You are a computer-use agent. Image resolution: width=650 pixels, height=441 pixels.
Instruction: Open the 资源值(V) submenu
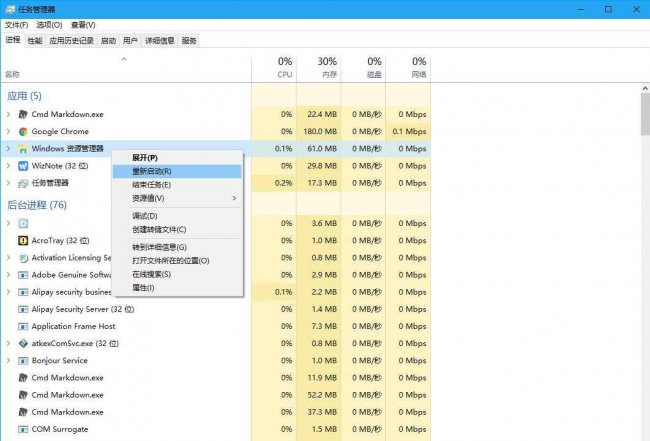[177, 199]
